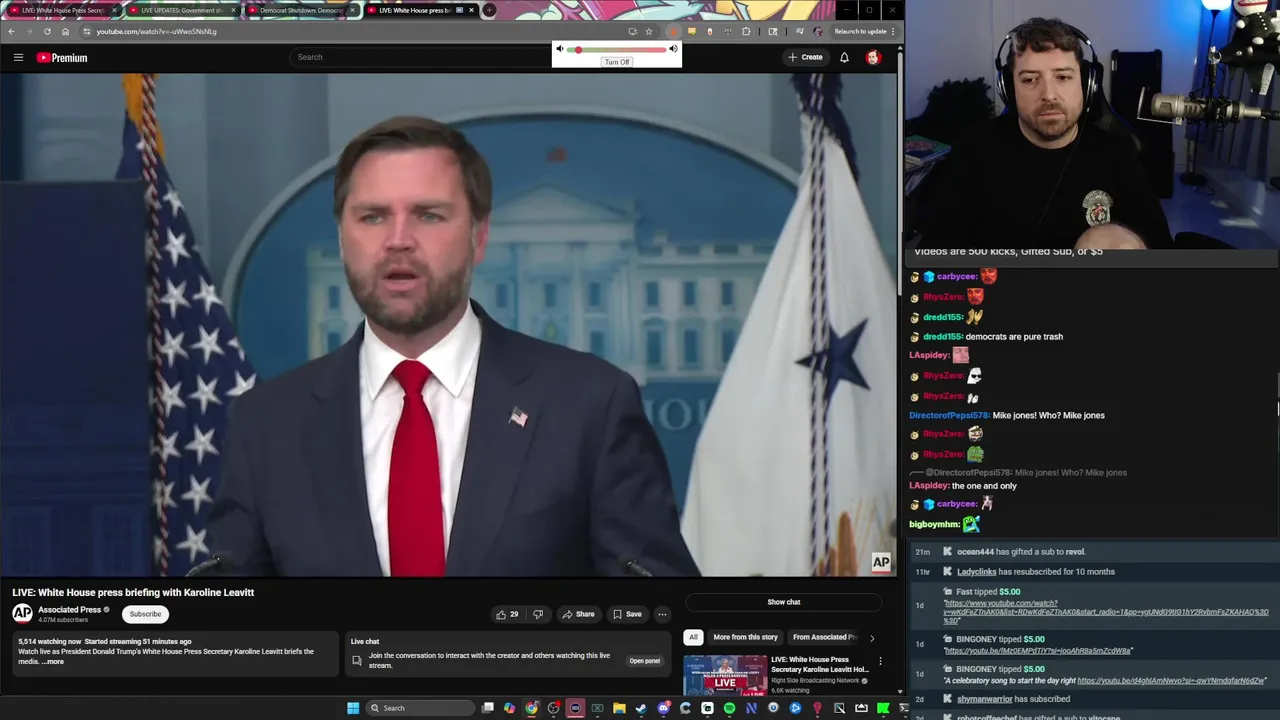Viewport: 1280px width, 720px height.
Task: Reload the page in the browser
Action: (47, 31)
